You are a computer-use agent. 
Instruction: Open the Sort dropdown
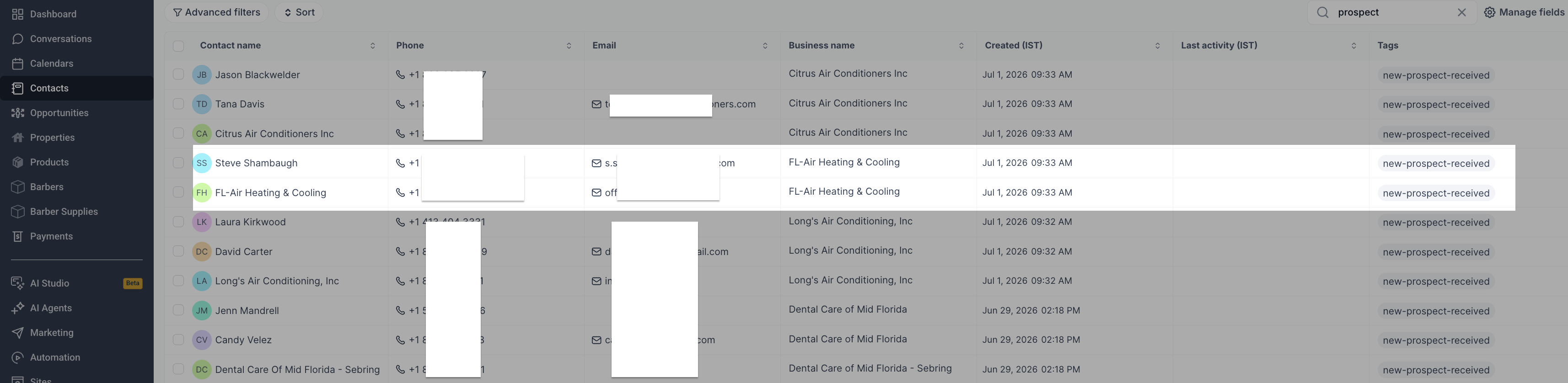pos(299,12)
